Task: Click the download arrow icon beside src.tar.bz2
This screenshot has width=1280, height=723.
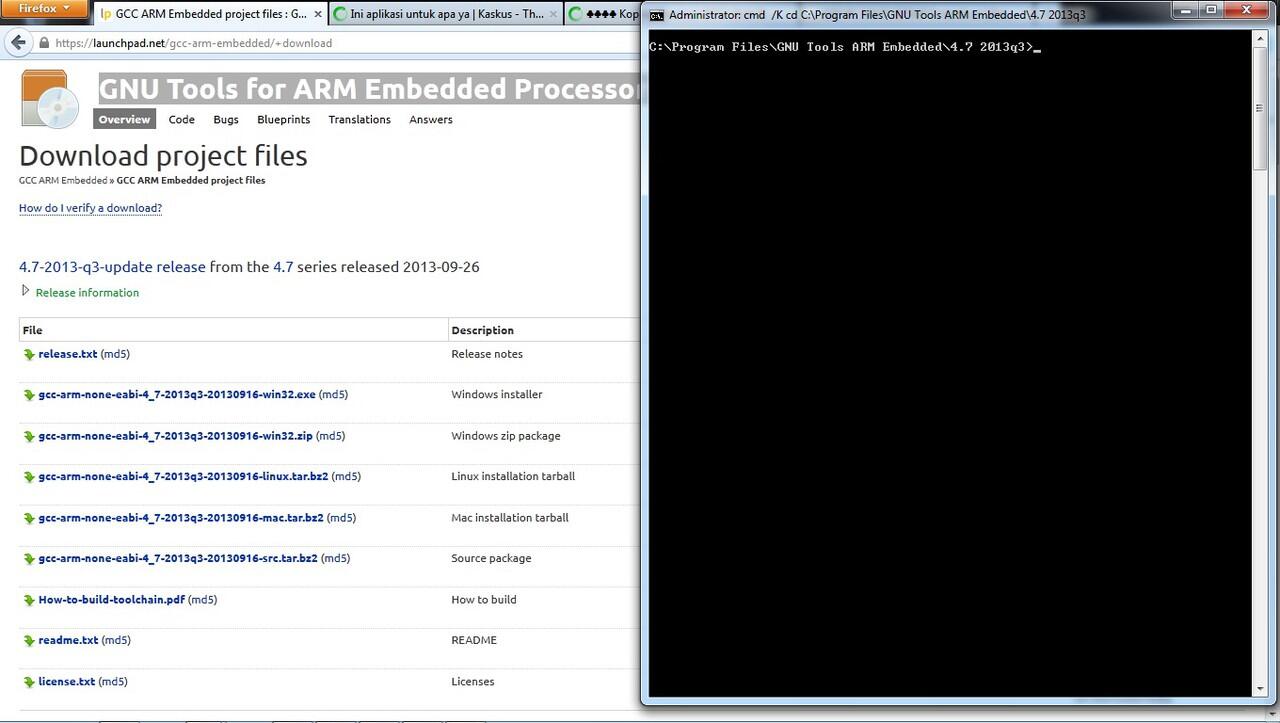Action: click(x=29, y=559)
